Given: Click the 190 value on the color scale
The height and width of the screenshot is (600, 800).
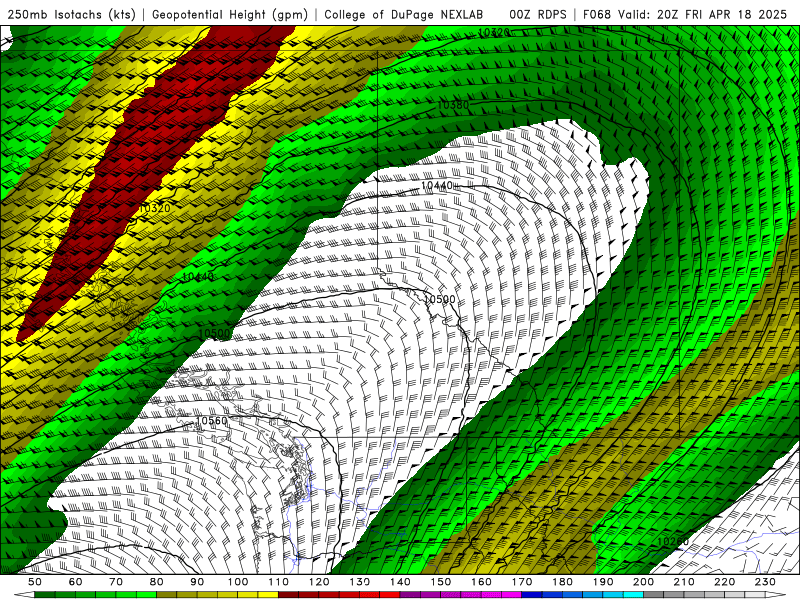Looking at the screenshot, I should coord(603,582).
